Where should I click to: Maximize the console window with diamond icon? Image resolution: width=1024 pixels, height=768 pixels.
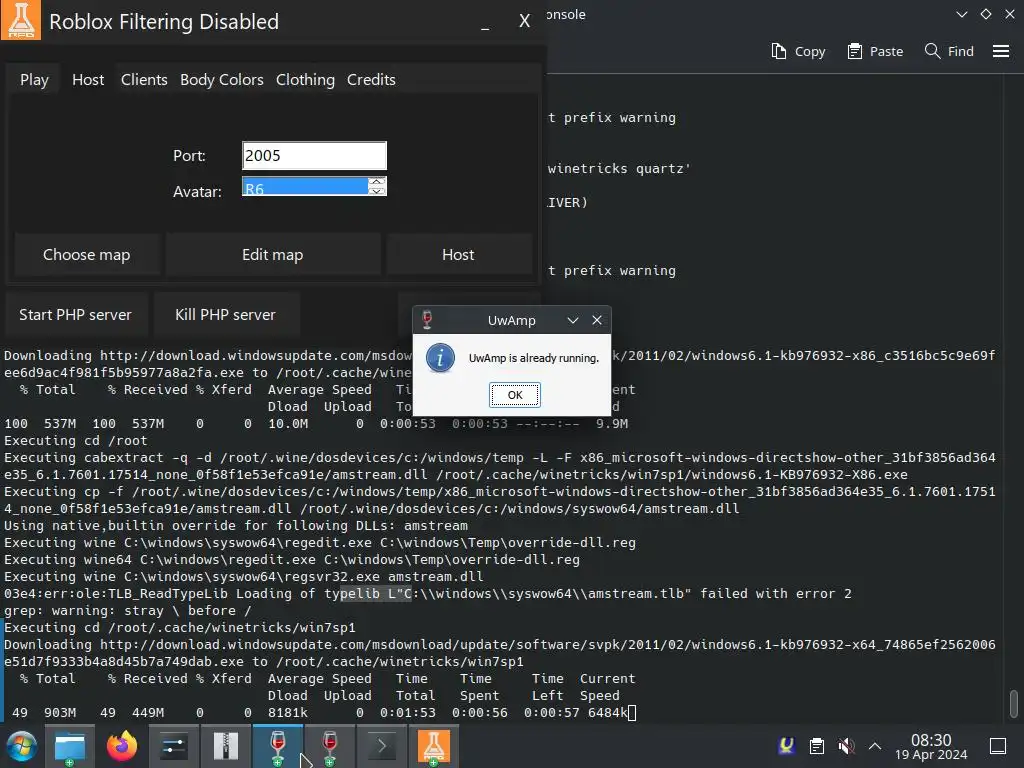pyautogui.click(x=986, y=14)
